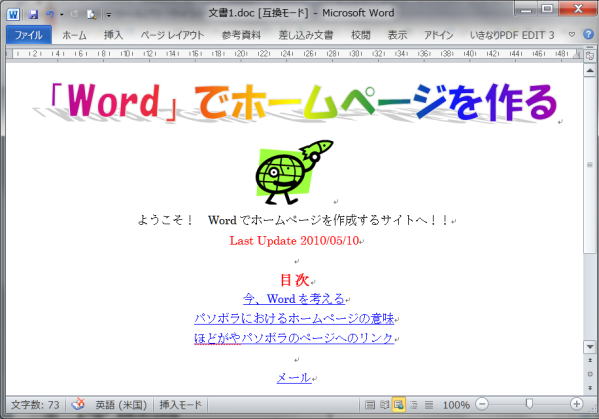Image resolution: width=599 pixels, height=419 pixels.
Task: Click the print preview icon in quick access toolbar
Action: click(91, 15)
